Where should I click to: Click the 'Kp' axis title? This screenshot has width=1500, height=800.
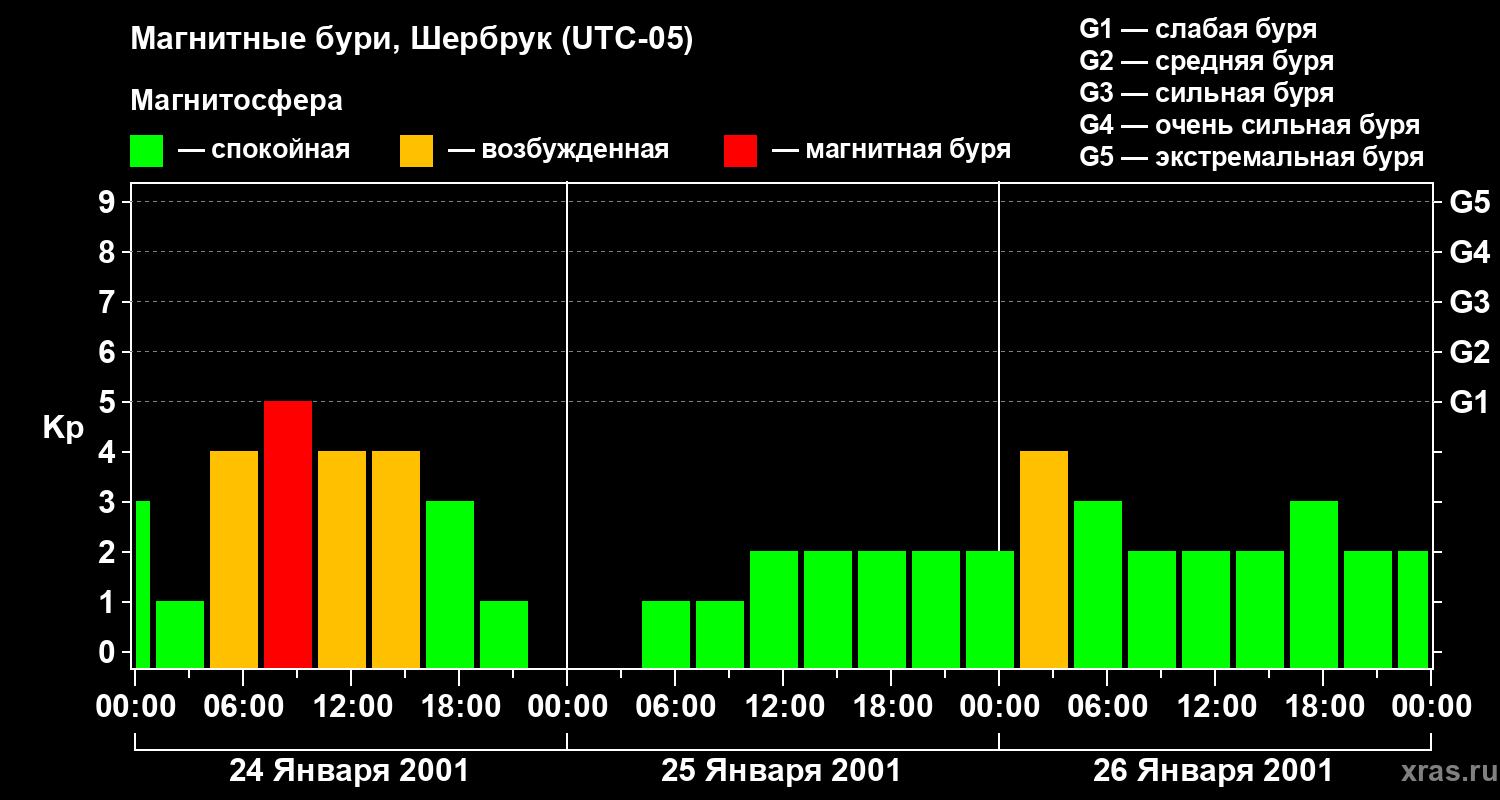coord(63,428)
